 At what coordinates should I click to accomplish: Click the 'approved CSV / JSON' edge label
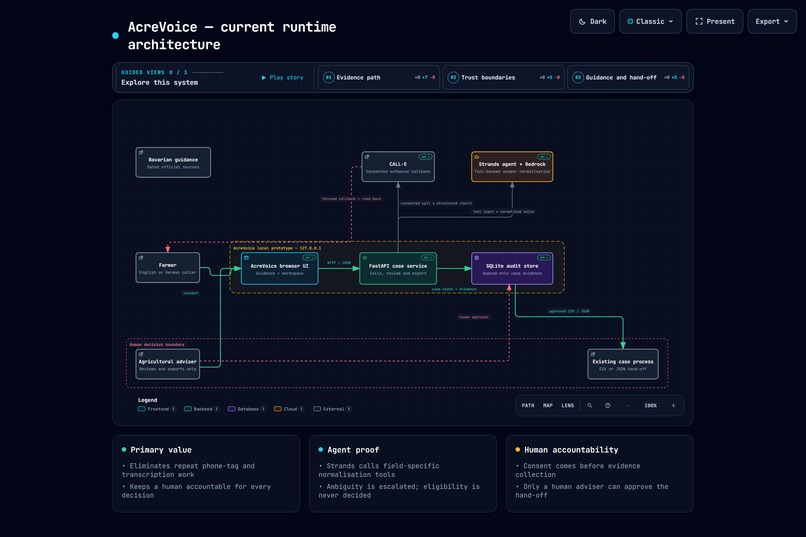[x=569, y=311]
